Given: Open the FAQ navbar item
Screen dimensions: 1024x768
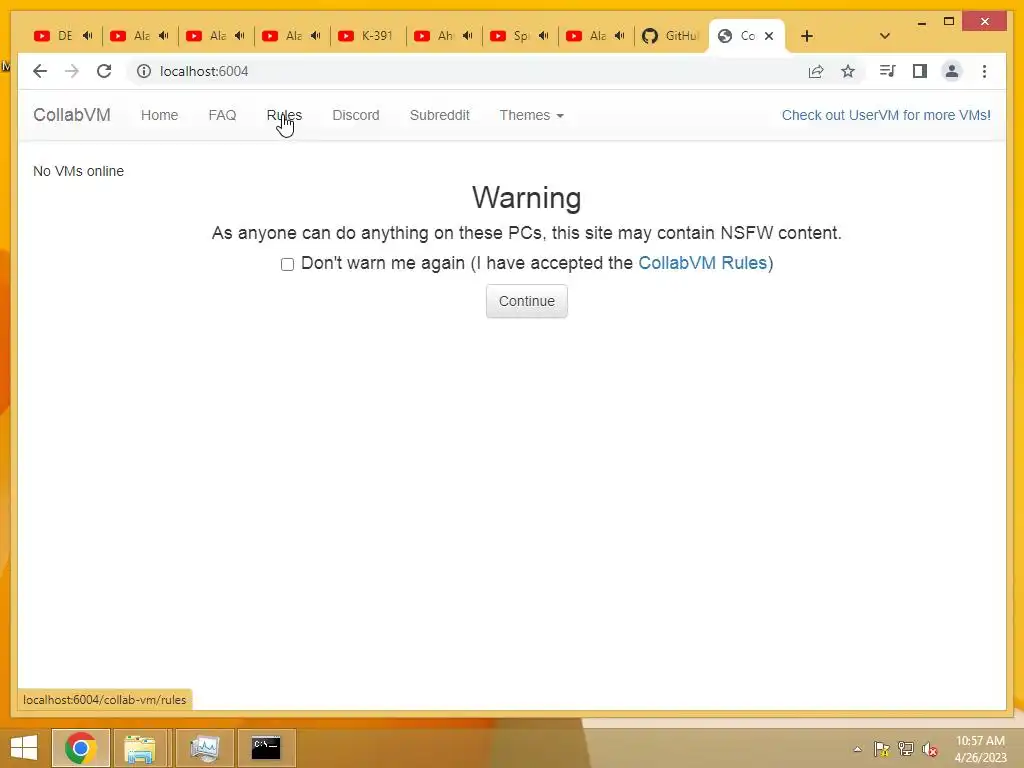Looking at the screenshot, I should [222, 115].
